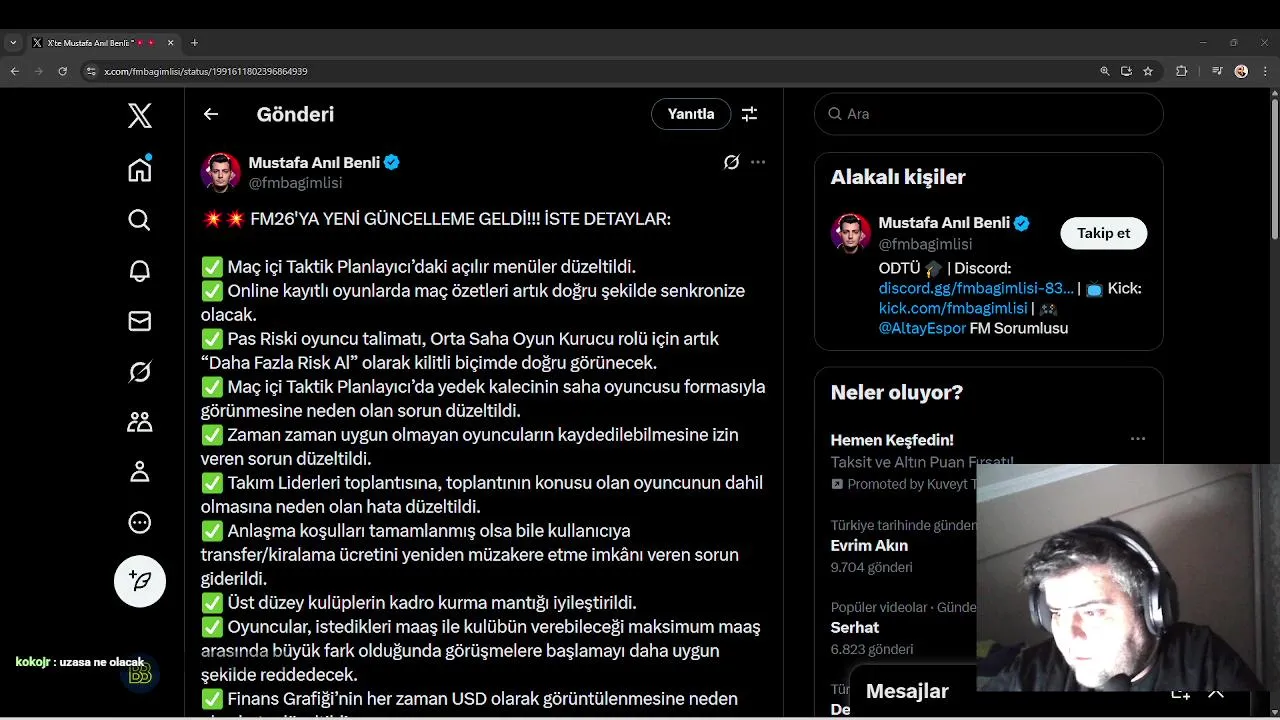Click the browser forward arrow
1280x720 pixels.
pyautogui.click(x=38, y=71)
